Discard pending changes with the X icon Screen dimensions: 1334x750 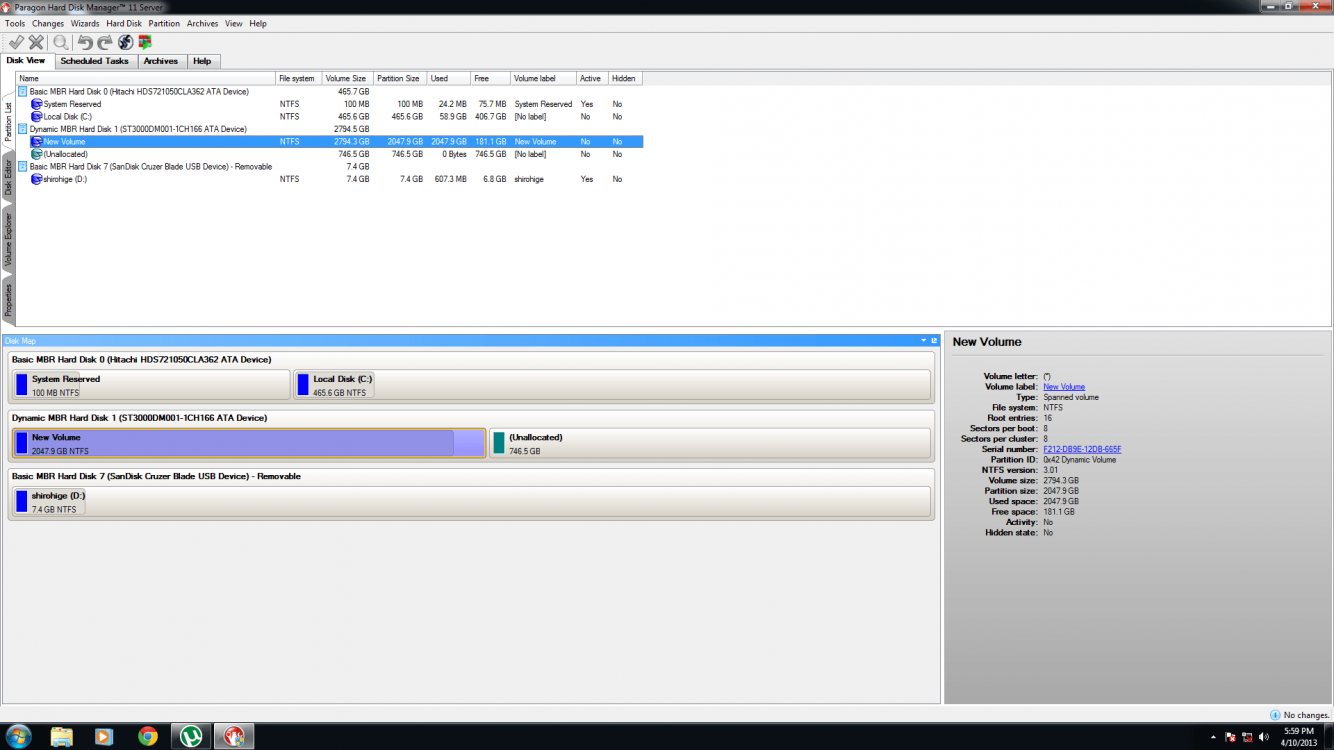(36, 42)
